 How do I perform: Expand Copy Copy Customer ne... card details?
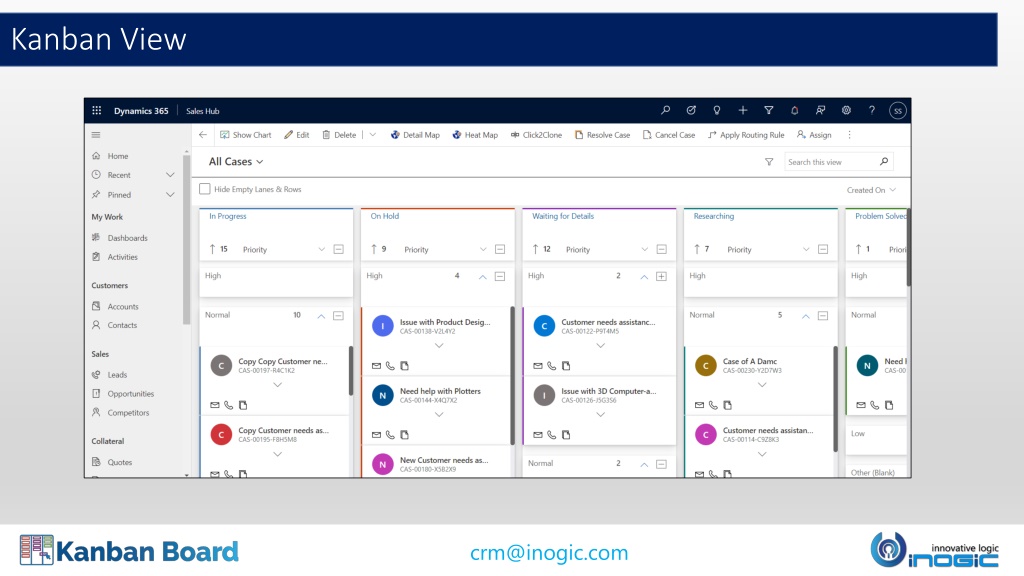coord(278,385)
